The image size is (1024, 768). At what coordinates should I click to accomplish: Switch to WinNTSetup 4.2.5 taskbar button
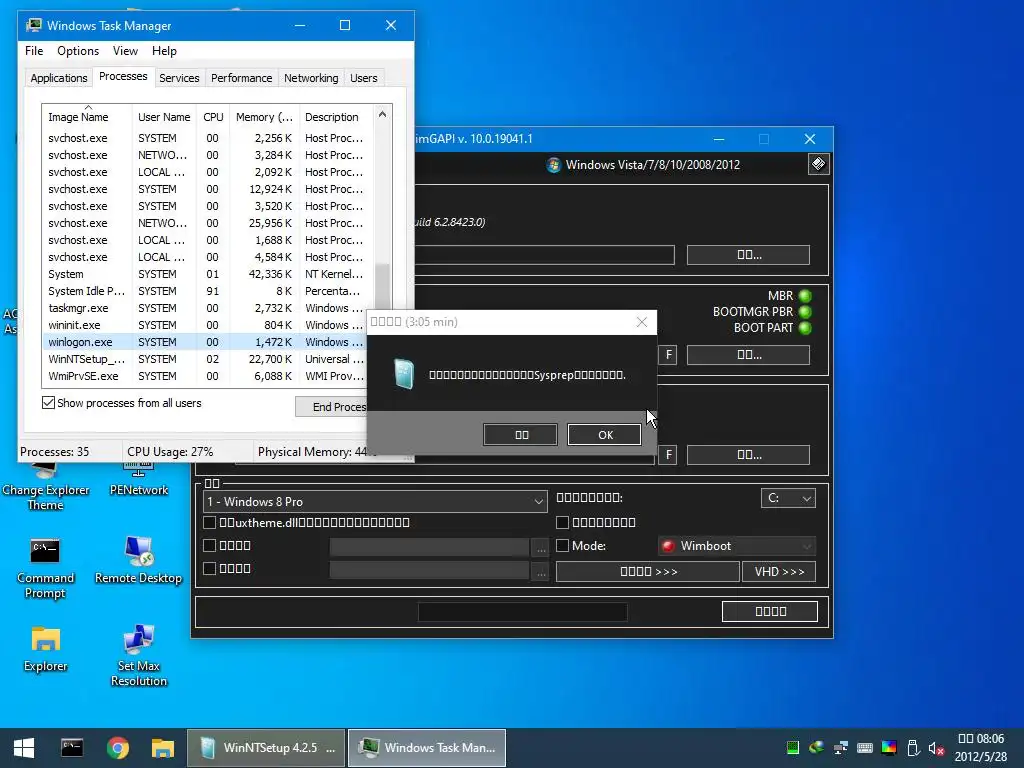pyautogui.click(x=266, y=748)
